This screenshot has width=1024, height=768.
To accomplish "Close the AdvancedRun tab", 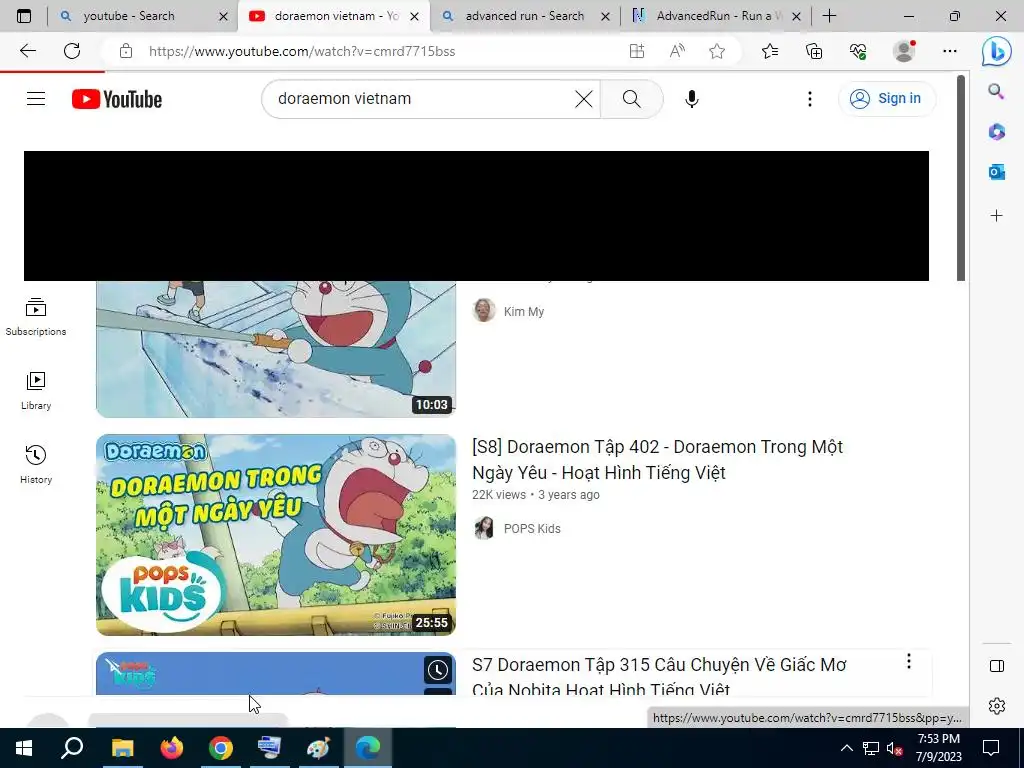I will pyautogui.click(x=796, y=16).
